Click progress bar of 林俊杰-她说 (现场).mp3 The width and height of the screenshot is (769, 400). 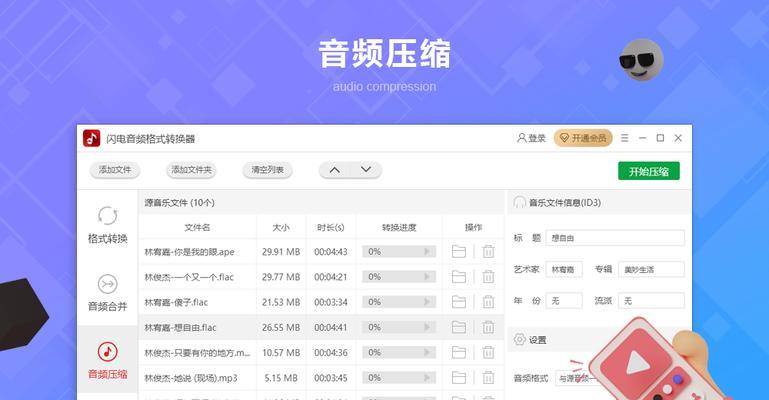click(x=399, y=377)
